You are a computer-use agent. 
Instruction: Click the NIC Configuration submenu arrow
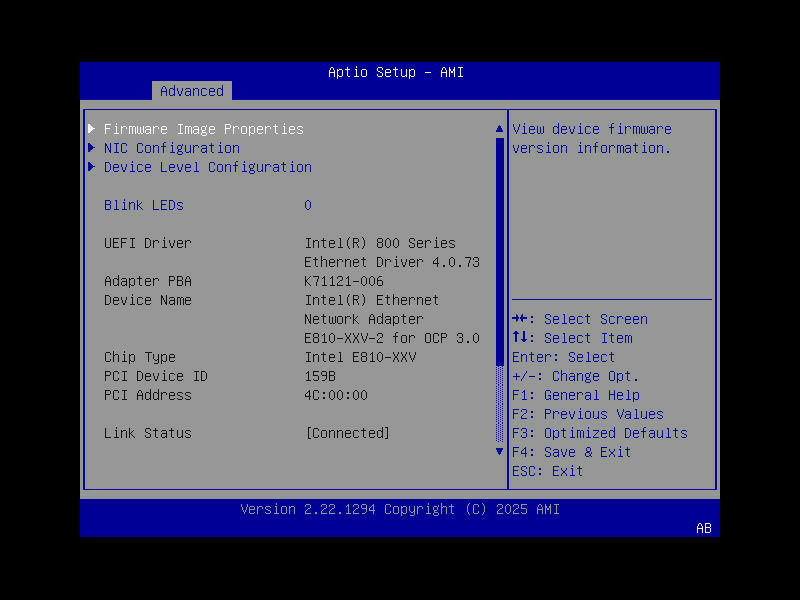pos(91,147)
